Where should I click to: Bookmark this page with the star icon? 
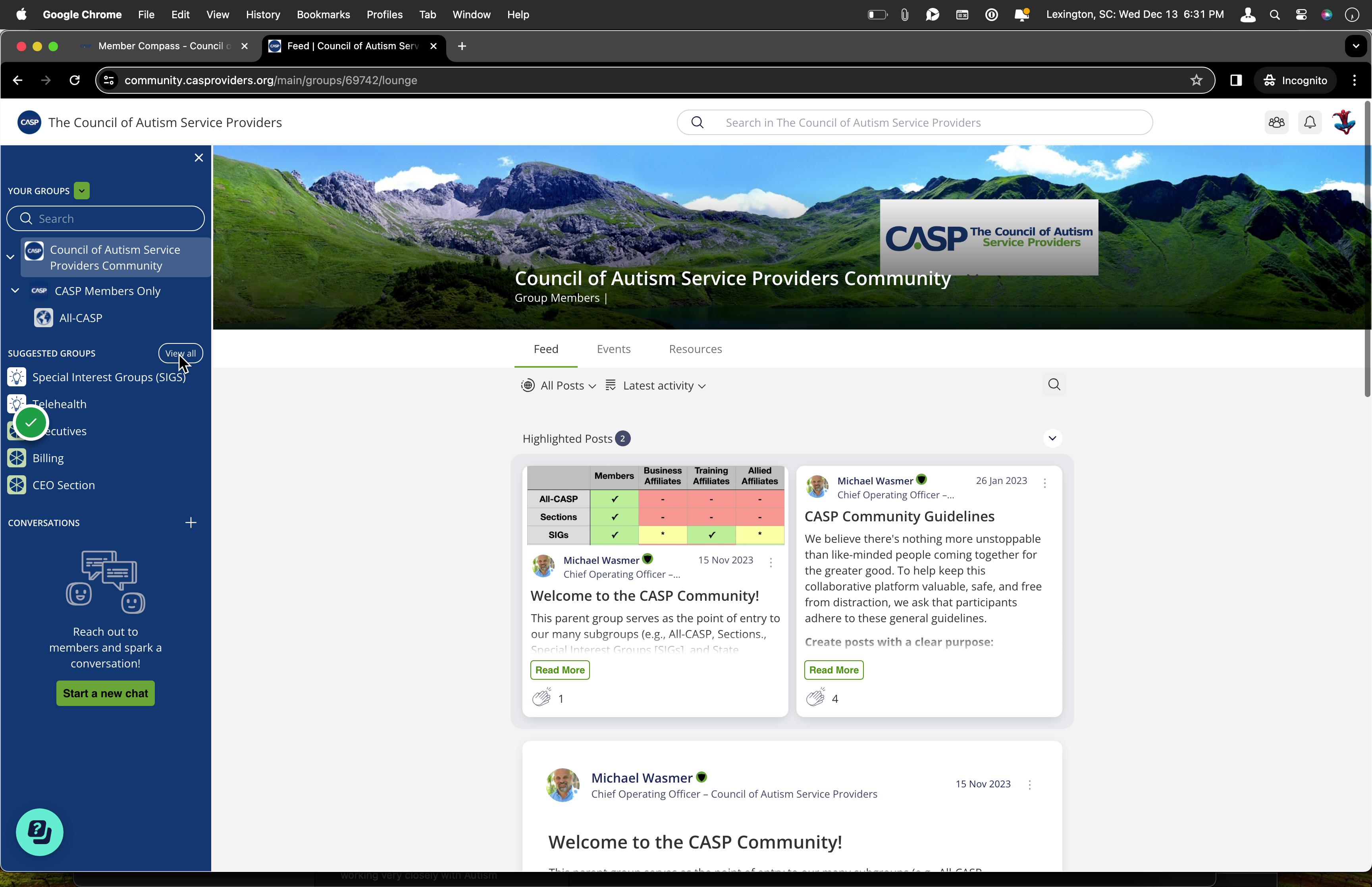1197,80
